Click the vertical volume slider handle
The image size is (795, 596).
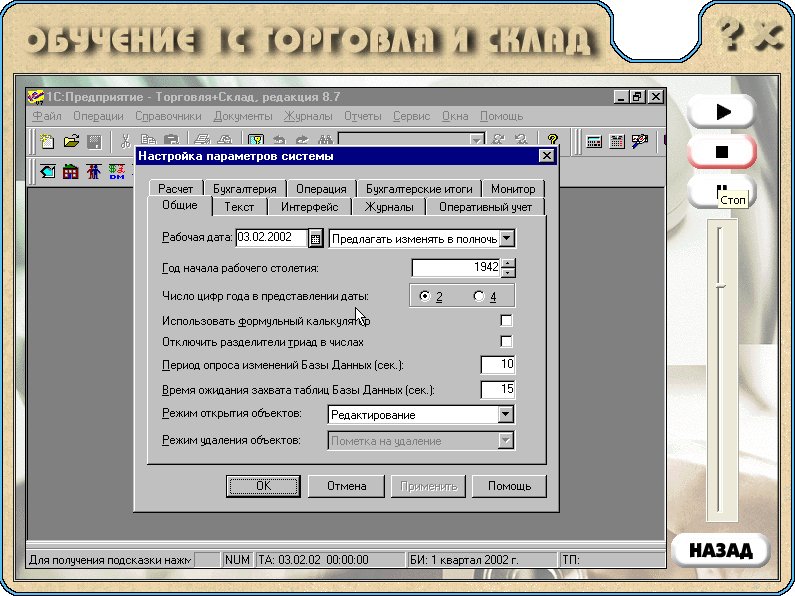pyautogui.click(x=720, y=286)
